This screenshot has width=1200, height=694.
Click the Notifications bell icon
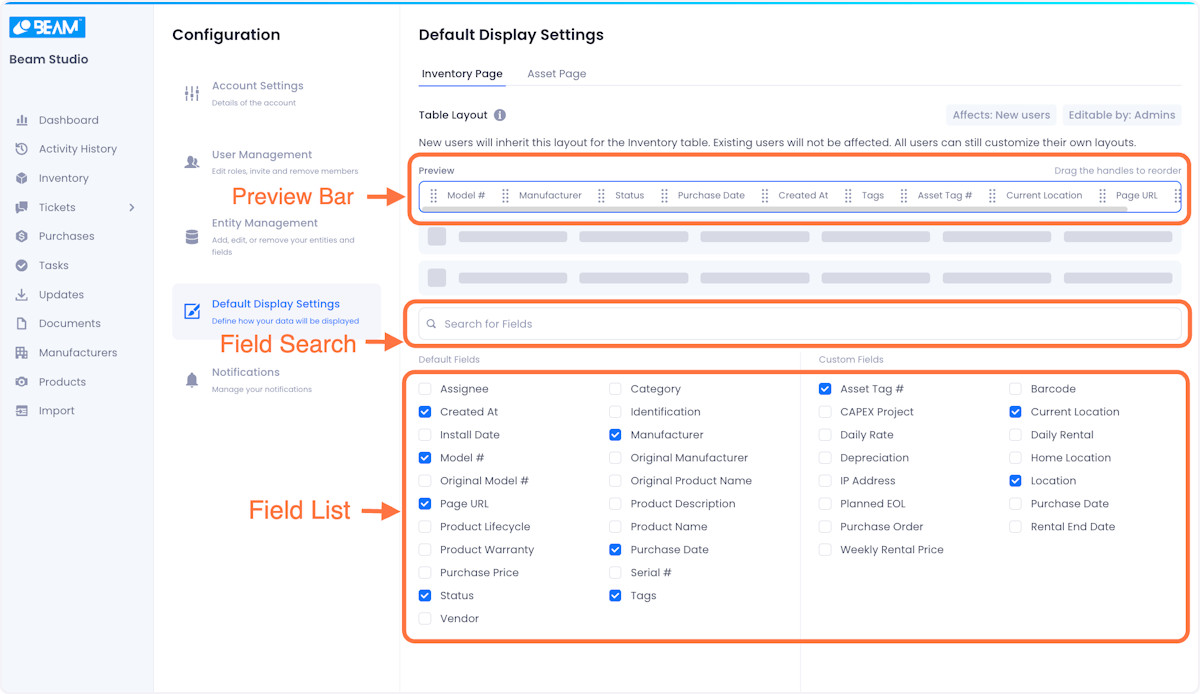click(x=192, y=380)
